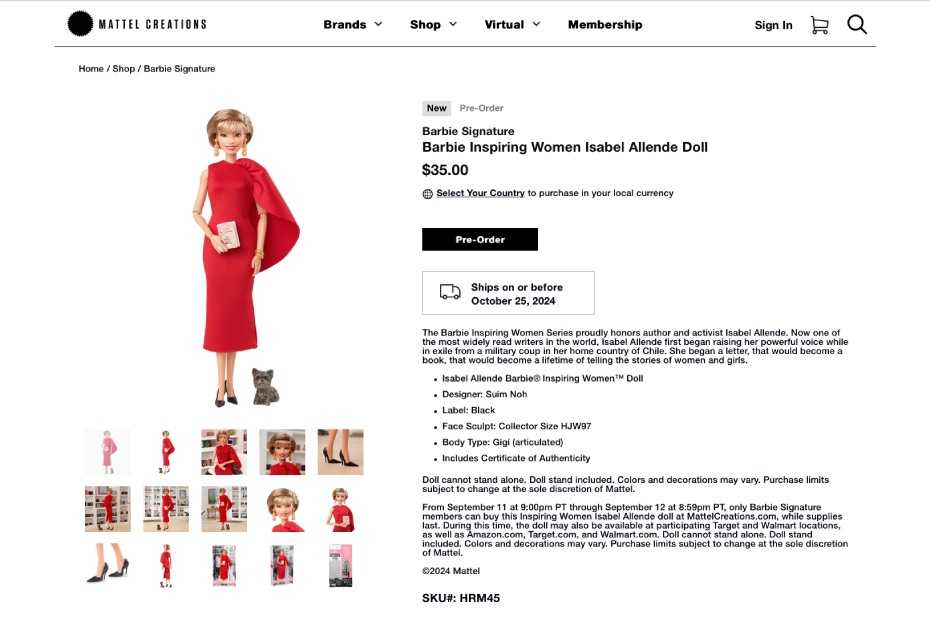Open the Select Your Country link
The image size is (930, 622).
point(480,193)
